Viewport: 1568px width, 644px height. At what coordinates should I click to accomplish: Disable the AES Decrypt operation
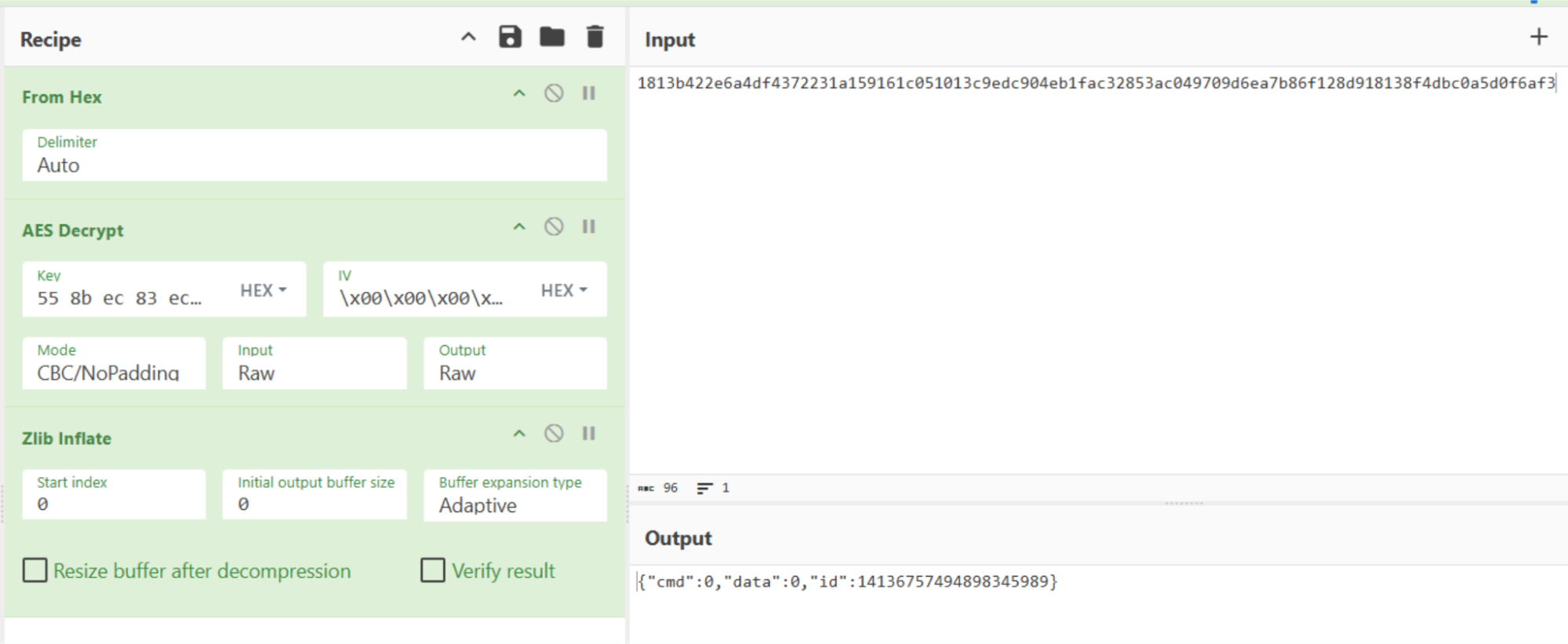tap(554, 227)
